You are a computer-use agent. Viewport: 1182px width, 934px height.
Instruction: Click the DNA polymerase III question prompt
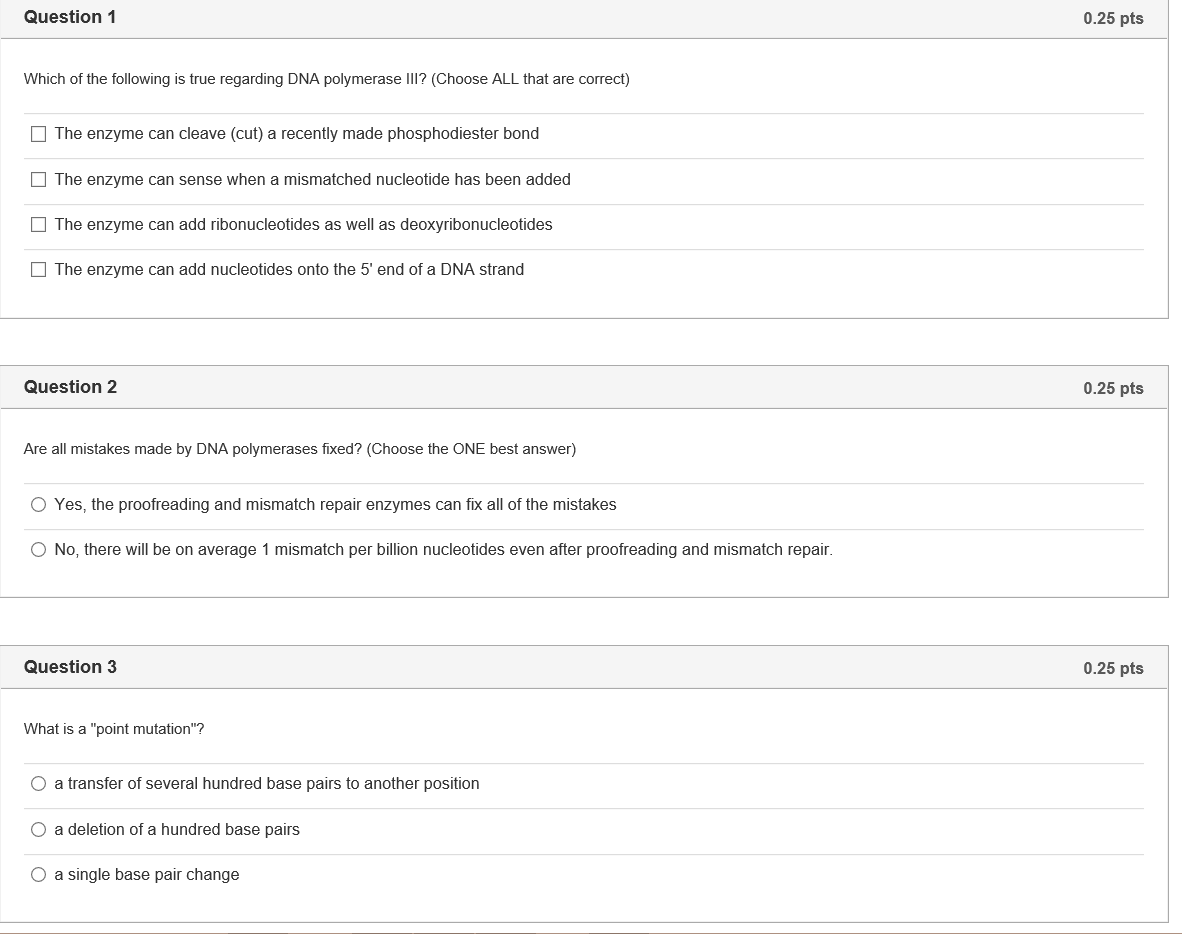[326, 79]
